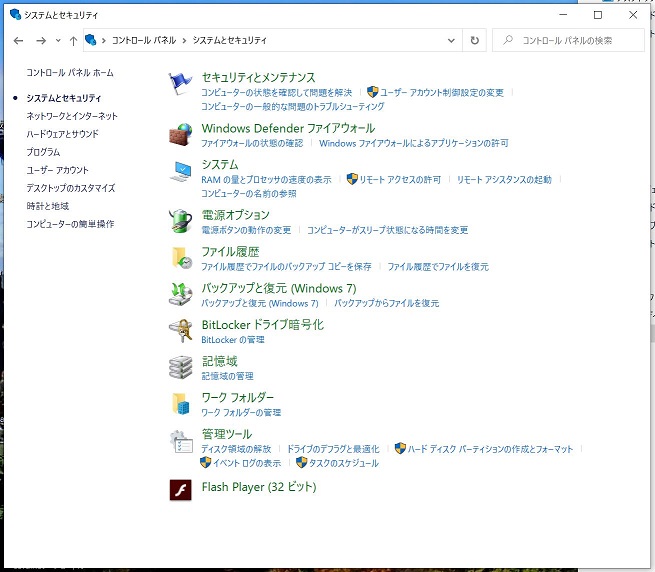Open the ワーク フォルダー folder icon

[x=180, y=404]
